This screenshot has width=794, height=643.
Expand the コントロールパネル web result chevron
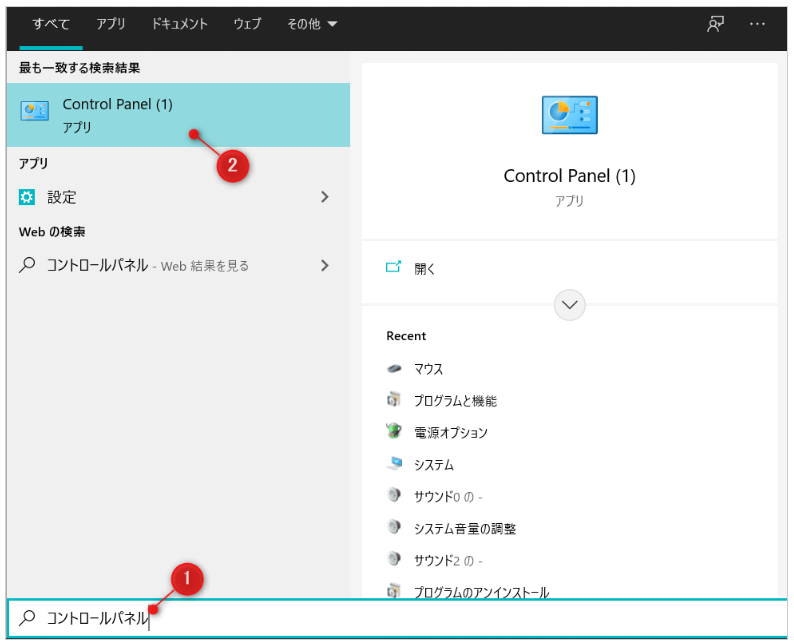pos(325,265)
